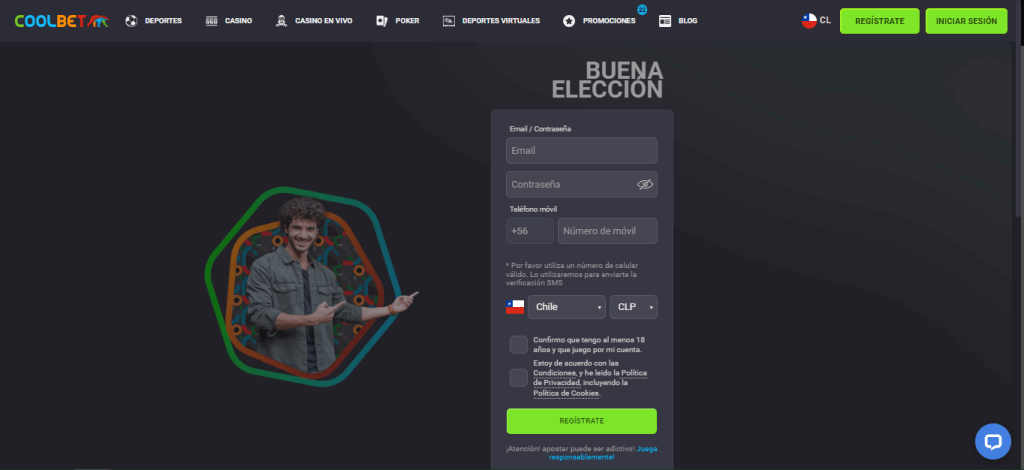
Task: Click the Blog newspaper icon
Action: 665,21
